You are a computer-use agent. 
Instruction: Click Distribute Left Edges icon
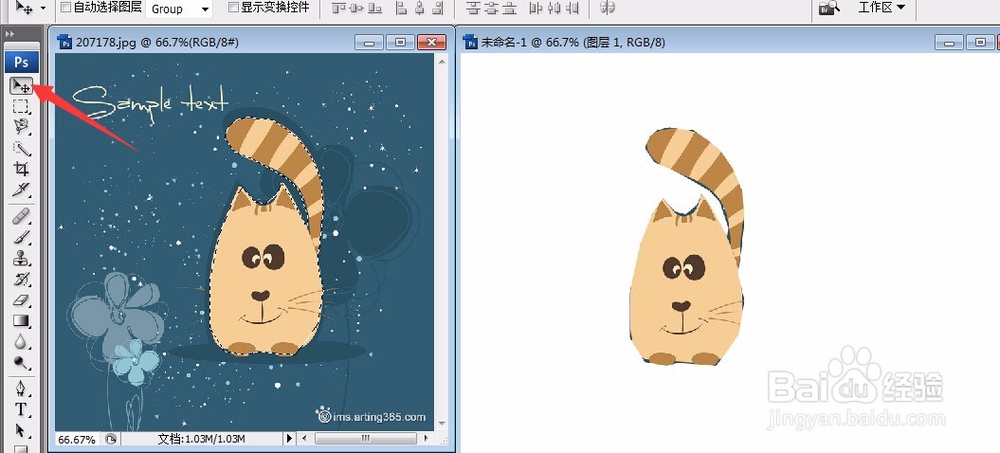click(x=536, y=8)
